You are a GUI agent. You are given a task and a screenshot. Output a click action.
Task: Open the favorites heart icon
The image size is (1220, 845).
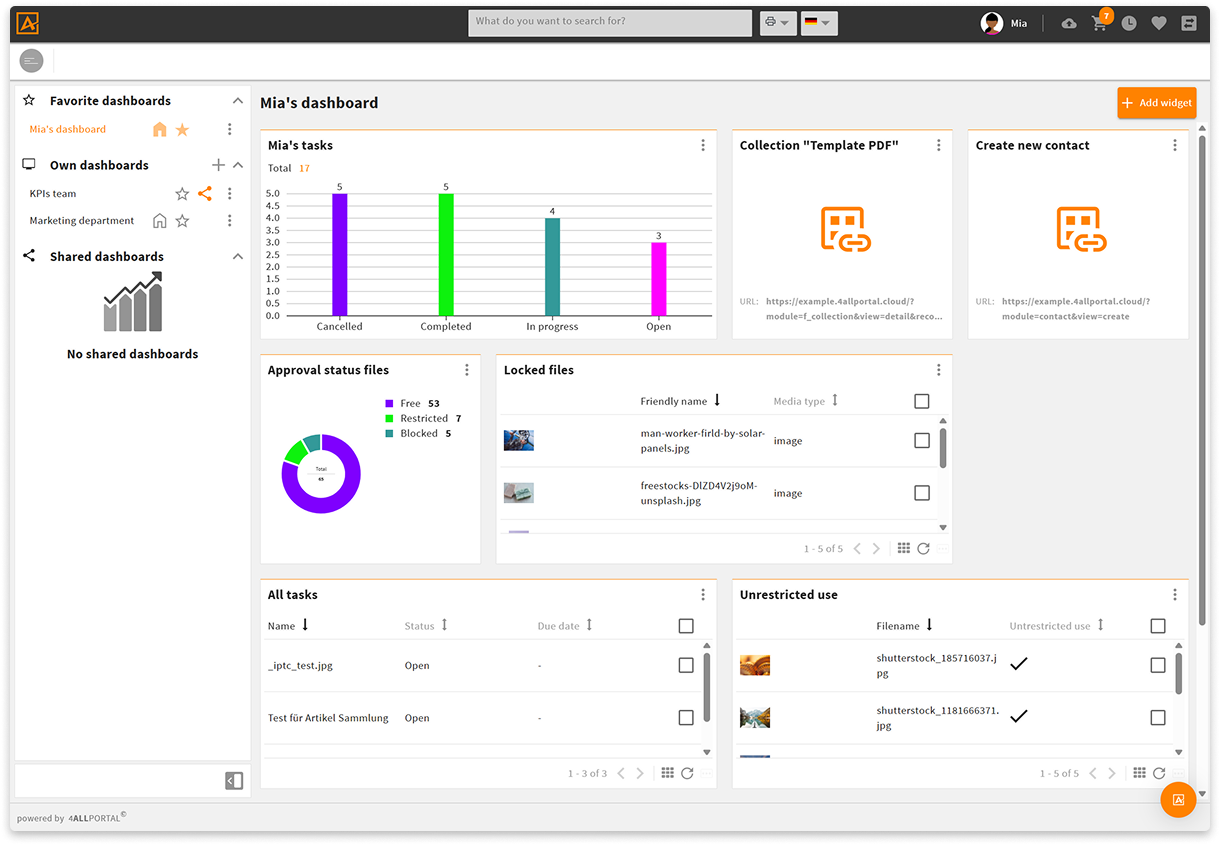(1159, 23)
